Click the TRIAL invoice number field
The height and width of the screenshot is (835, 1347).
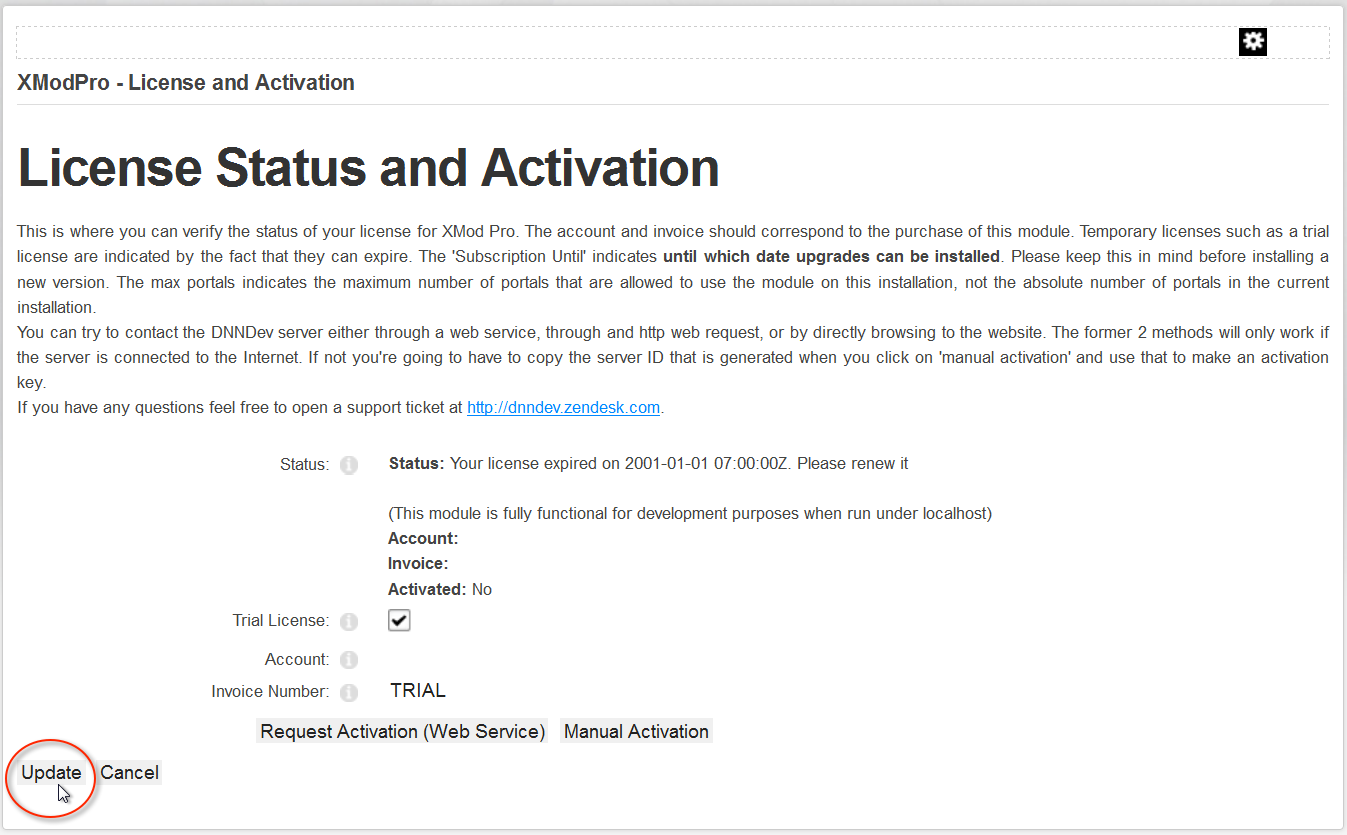point(418,690)
